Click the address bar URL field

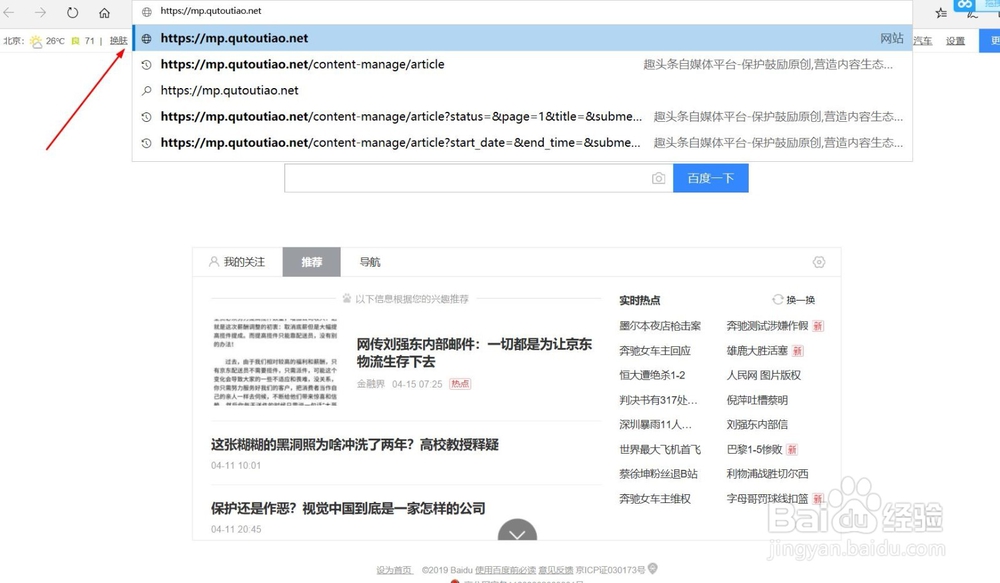coord(523,11)
